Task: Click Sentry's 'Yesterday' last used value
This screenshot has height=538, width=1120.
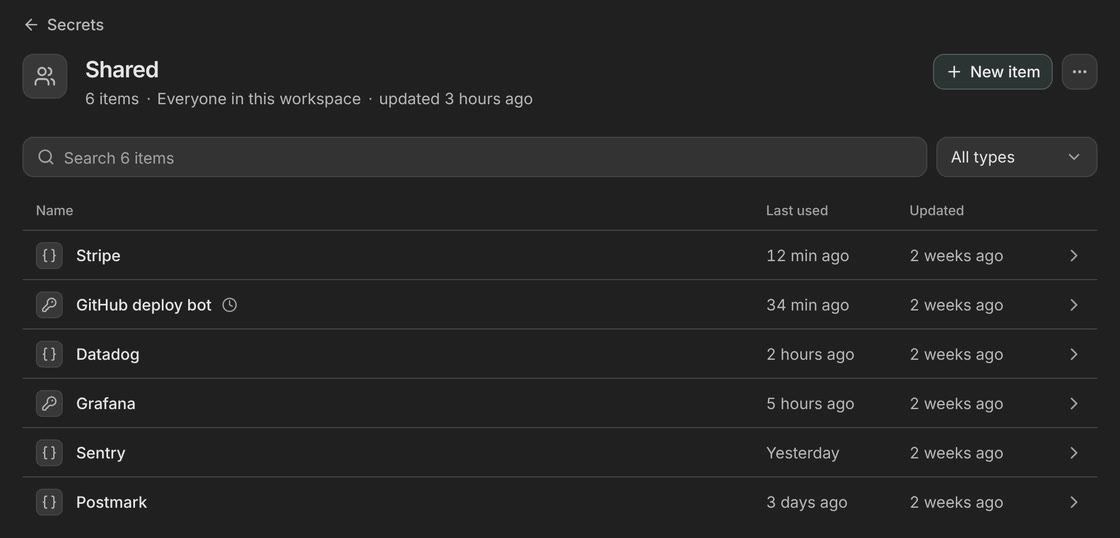Action: [802, 453]
